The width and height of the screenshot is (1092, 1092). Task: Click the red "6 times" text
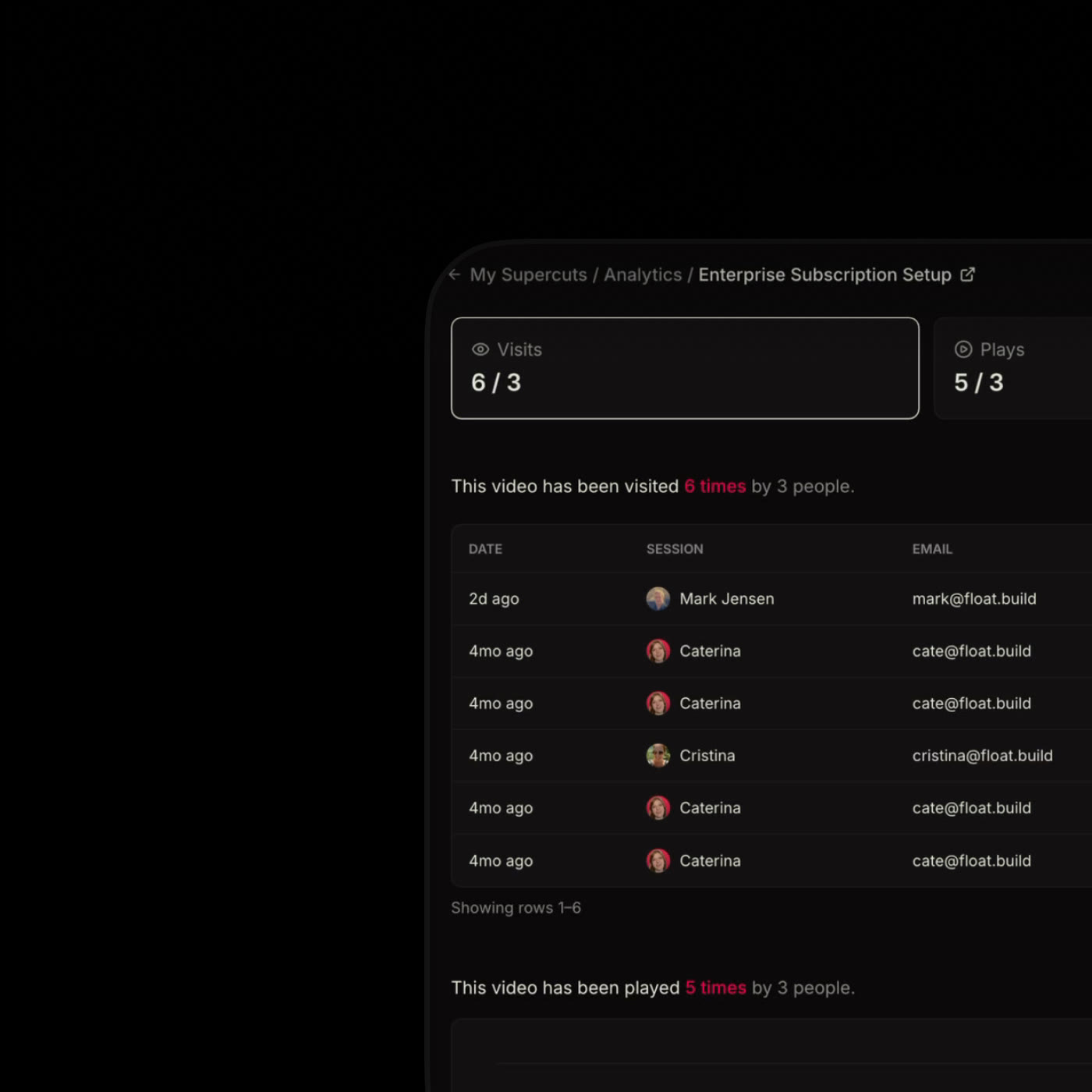point(715,486)
